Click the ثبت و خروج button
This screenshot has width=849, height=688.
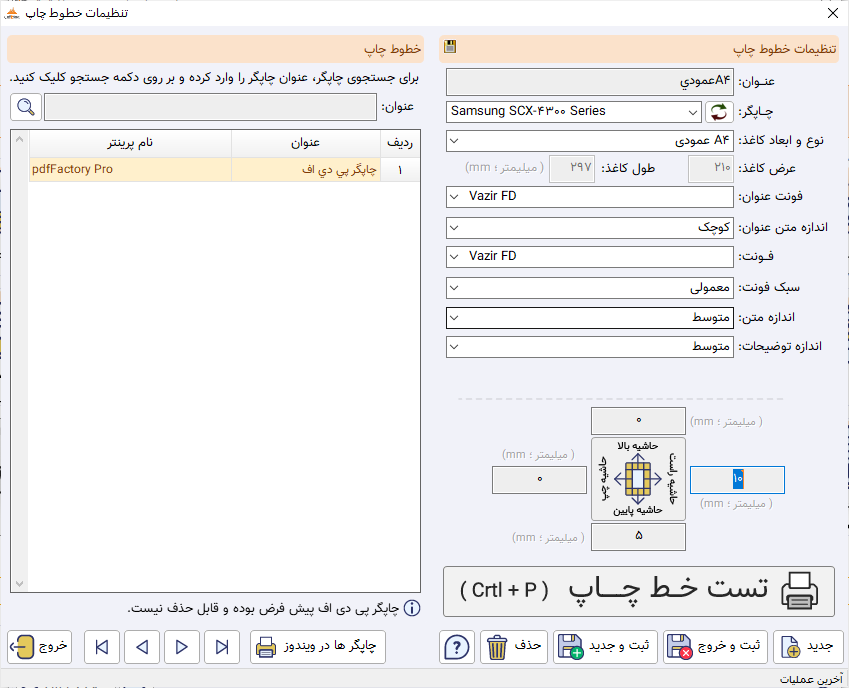click(x=716, y=647)
